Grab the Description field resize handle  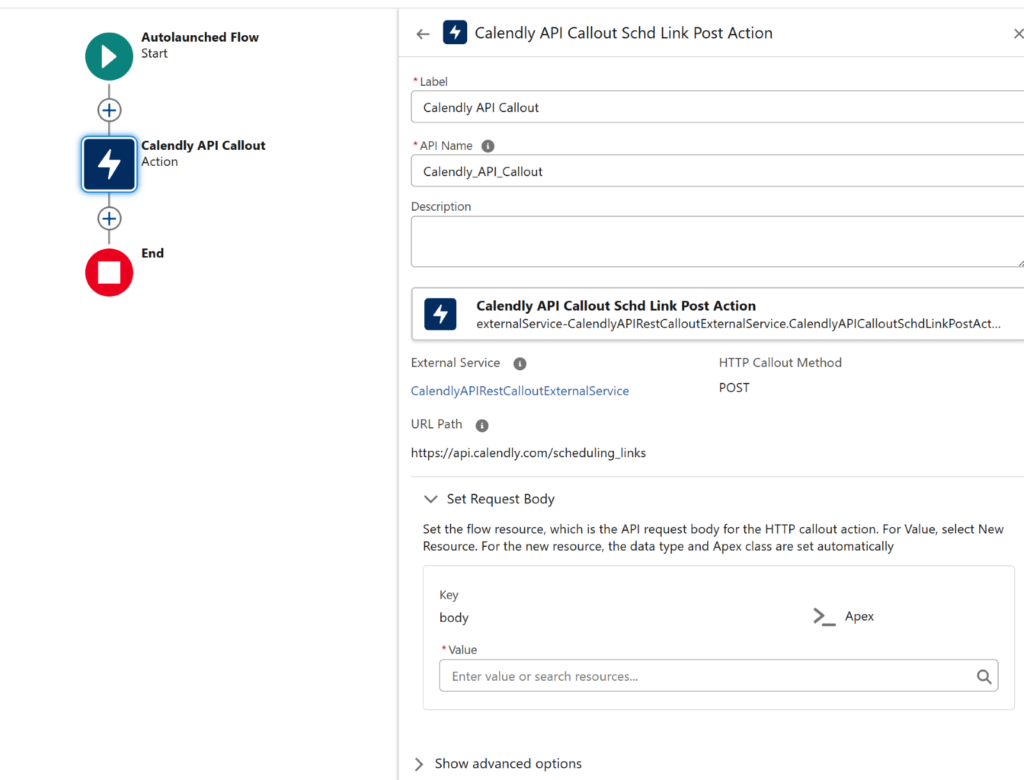1020,263
